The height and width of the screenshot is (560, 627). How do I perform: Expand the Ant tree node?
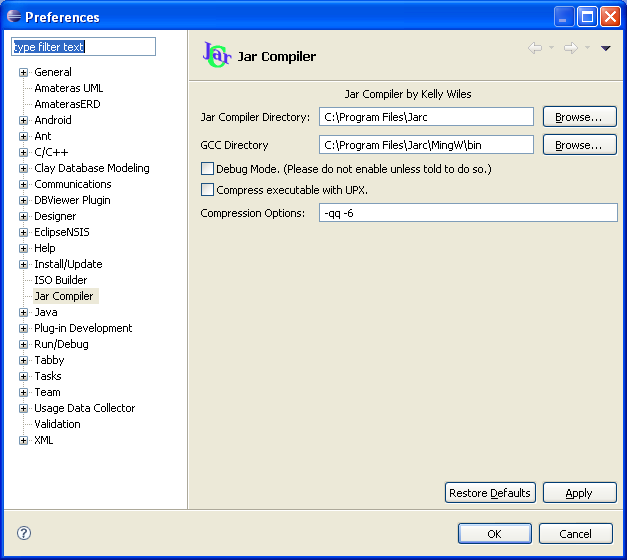click(23, 136)
